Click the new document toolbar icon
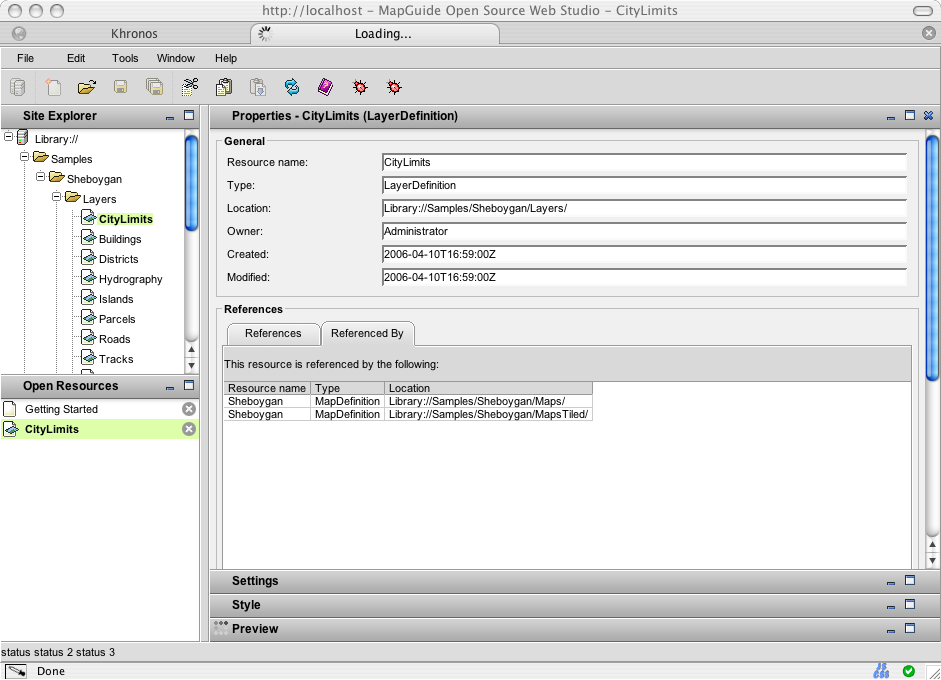 coord(52,87)
